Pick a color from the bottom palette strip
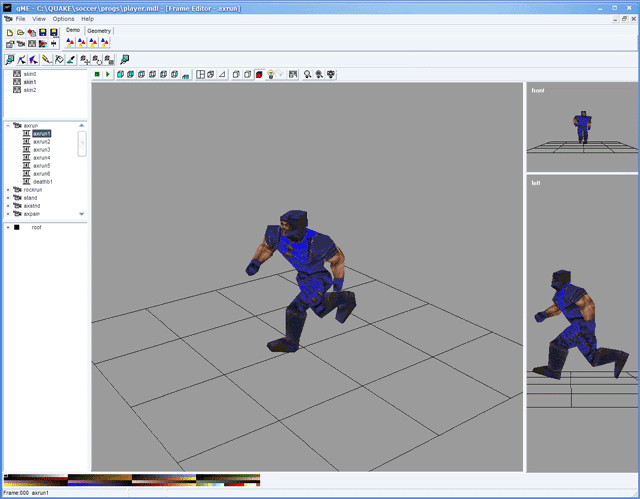This screenshot has height=499, width=640. (132, 480)
